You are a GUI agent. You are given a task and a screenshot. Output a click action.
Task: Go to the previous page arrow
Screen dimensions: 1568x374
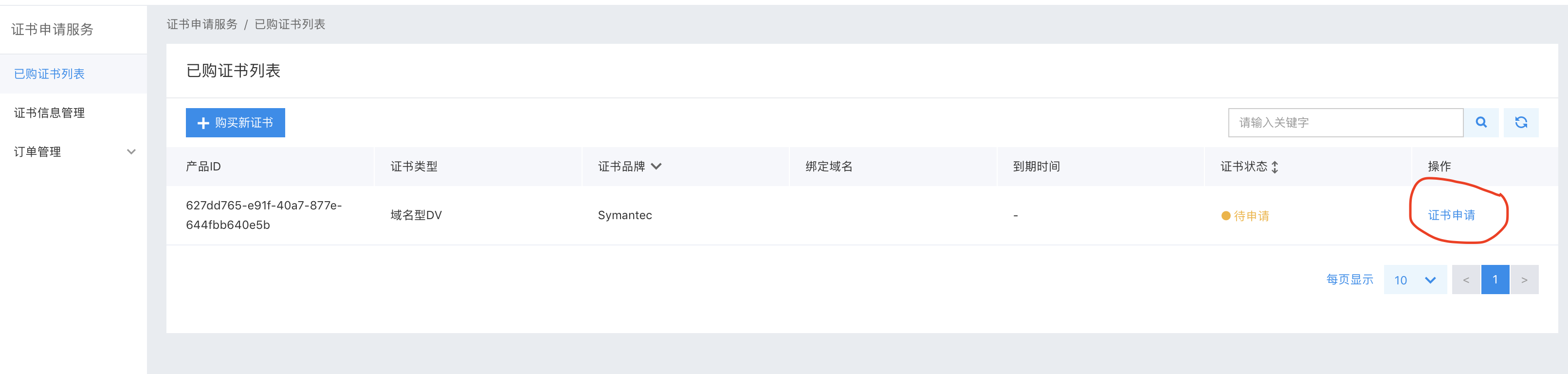[1466, 280]
